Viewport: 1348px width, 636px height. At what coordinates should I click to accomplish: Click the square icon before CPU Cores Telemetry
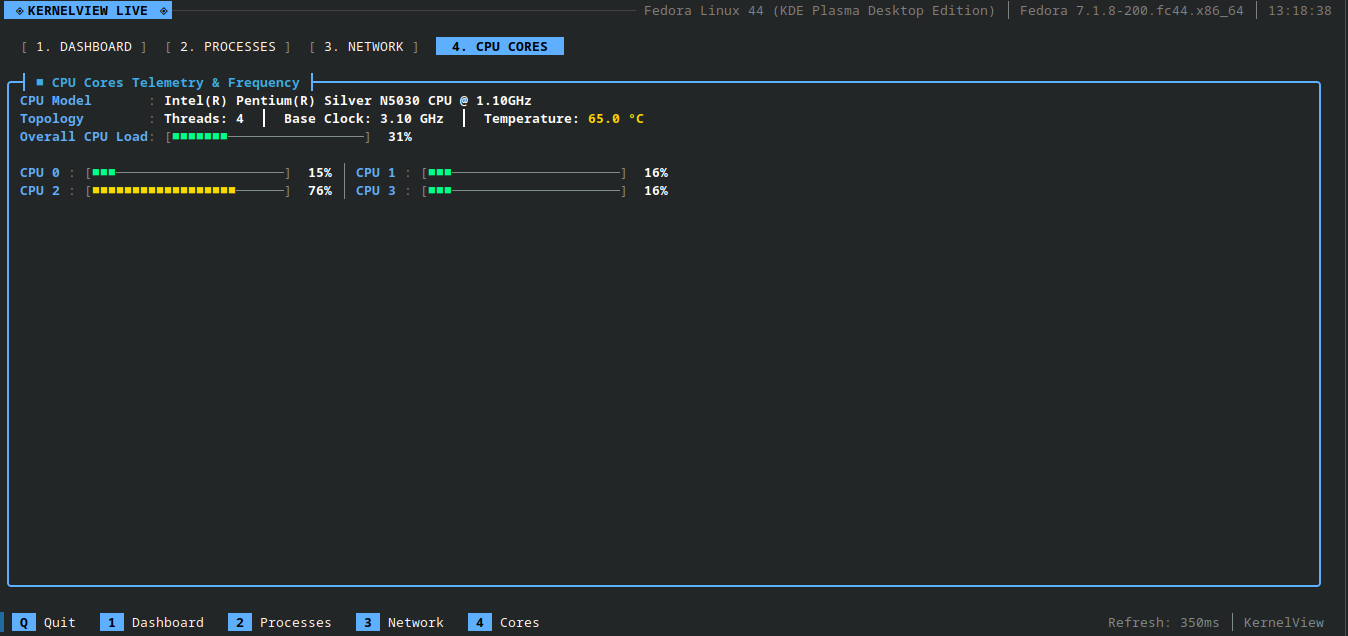[x=40, y=83]
